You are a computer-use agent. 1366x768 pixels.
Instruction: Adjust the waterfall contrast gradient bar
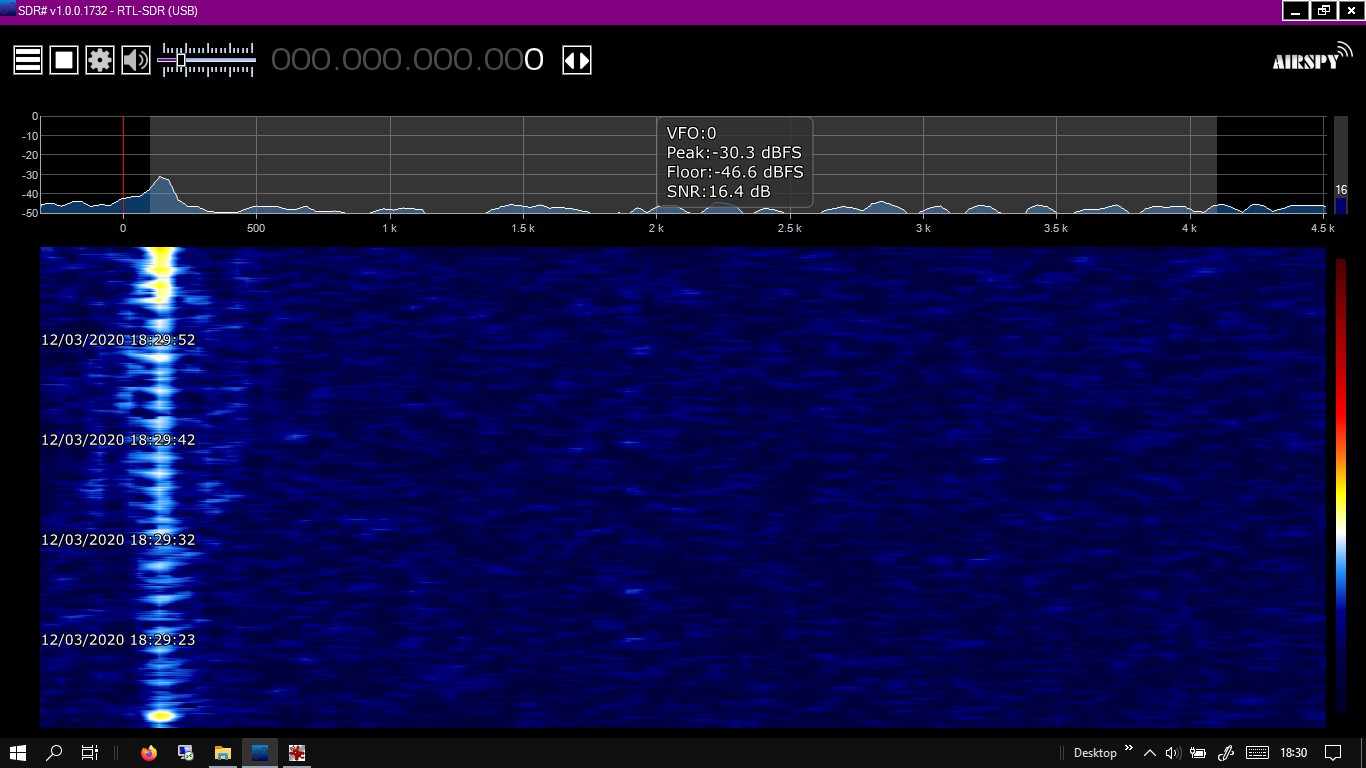[1341, 487]
